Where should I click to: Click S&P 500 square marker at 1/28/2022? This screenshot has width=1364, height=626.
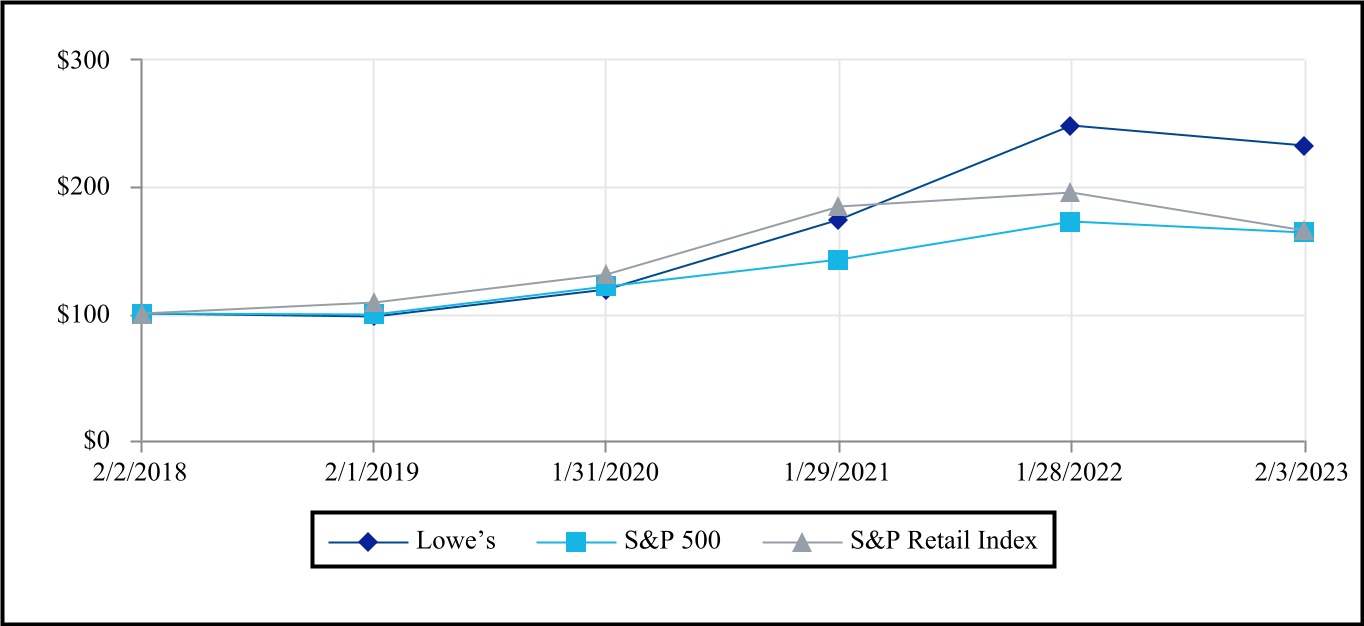click(1070, 222)
